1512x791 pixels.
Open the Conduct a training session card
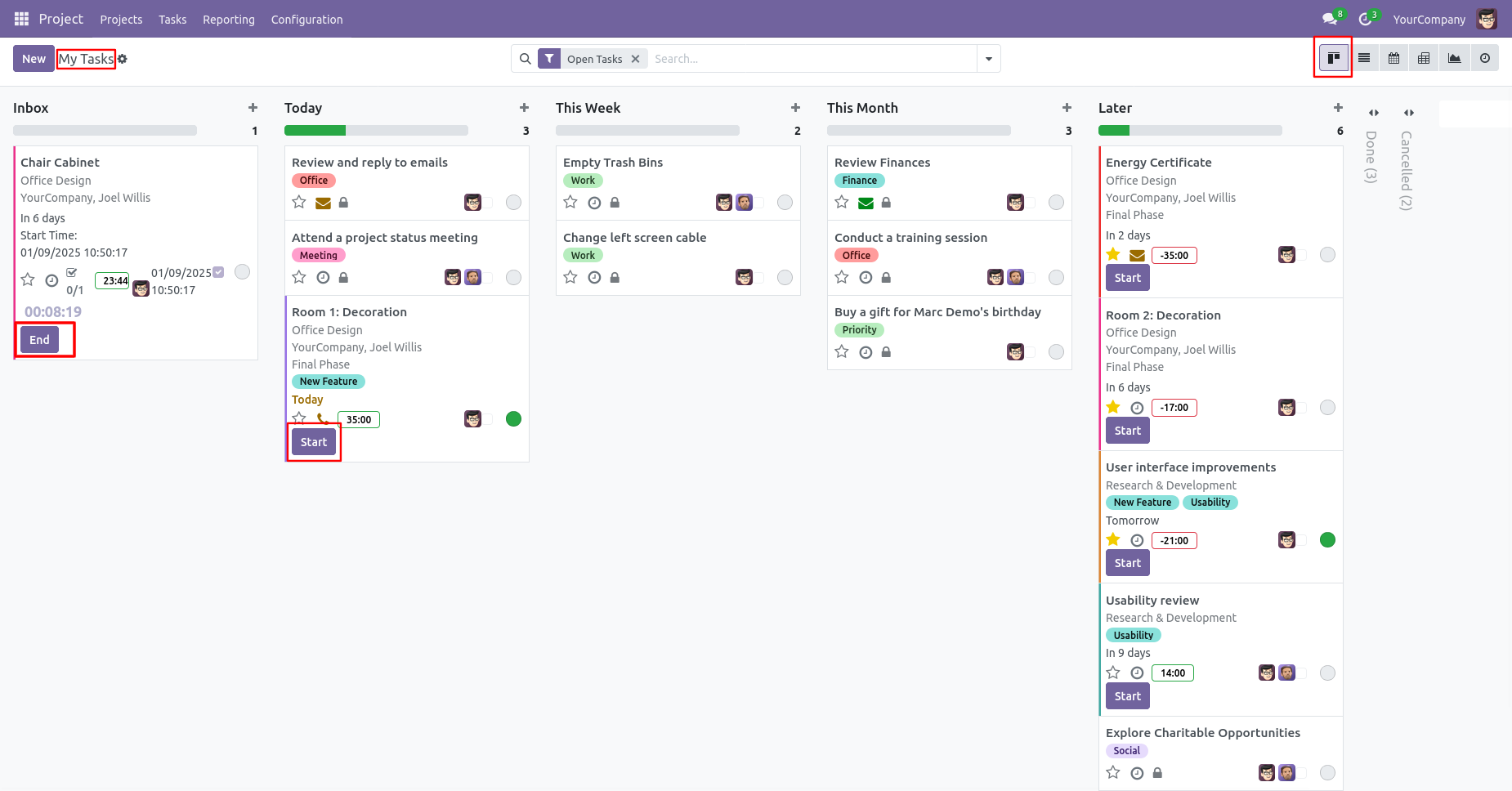[950, 258]
